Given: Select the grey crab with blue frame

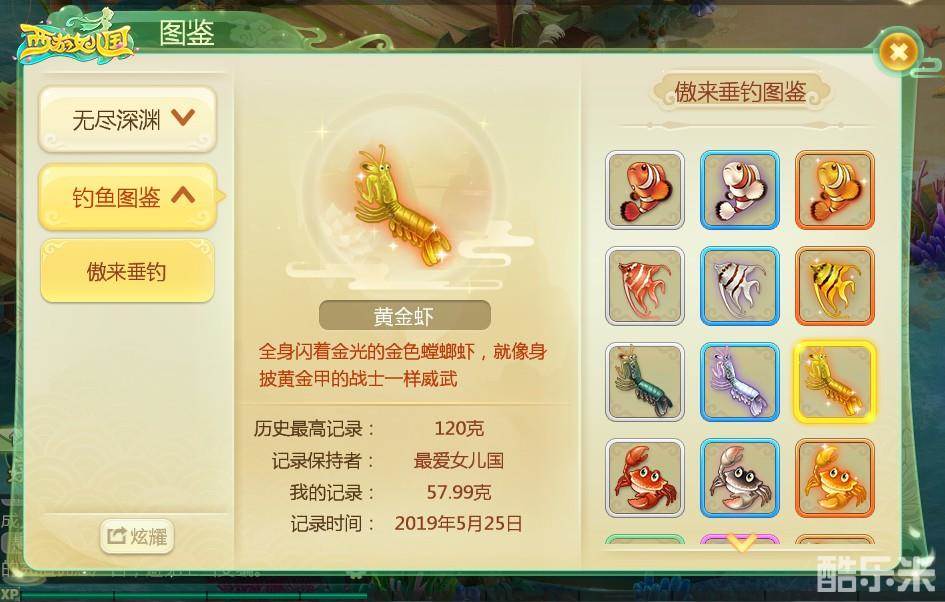Looking at the screenshot, I should coord(739,478).
